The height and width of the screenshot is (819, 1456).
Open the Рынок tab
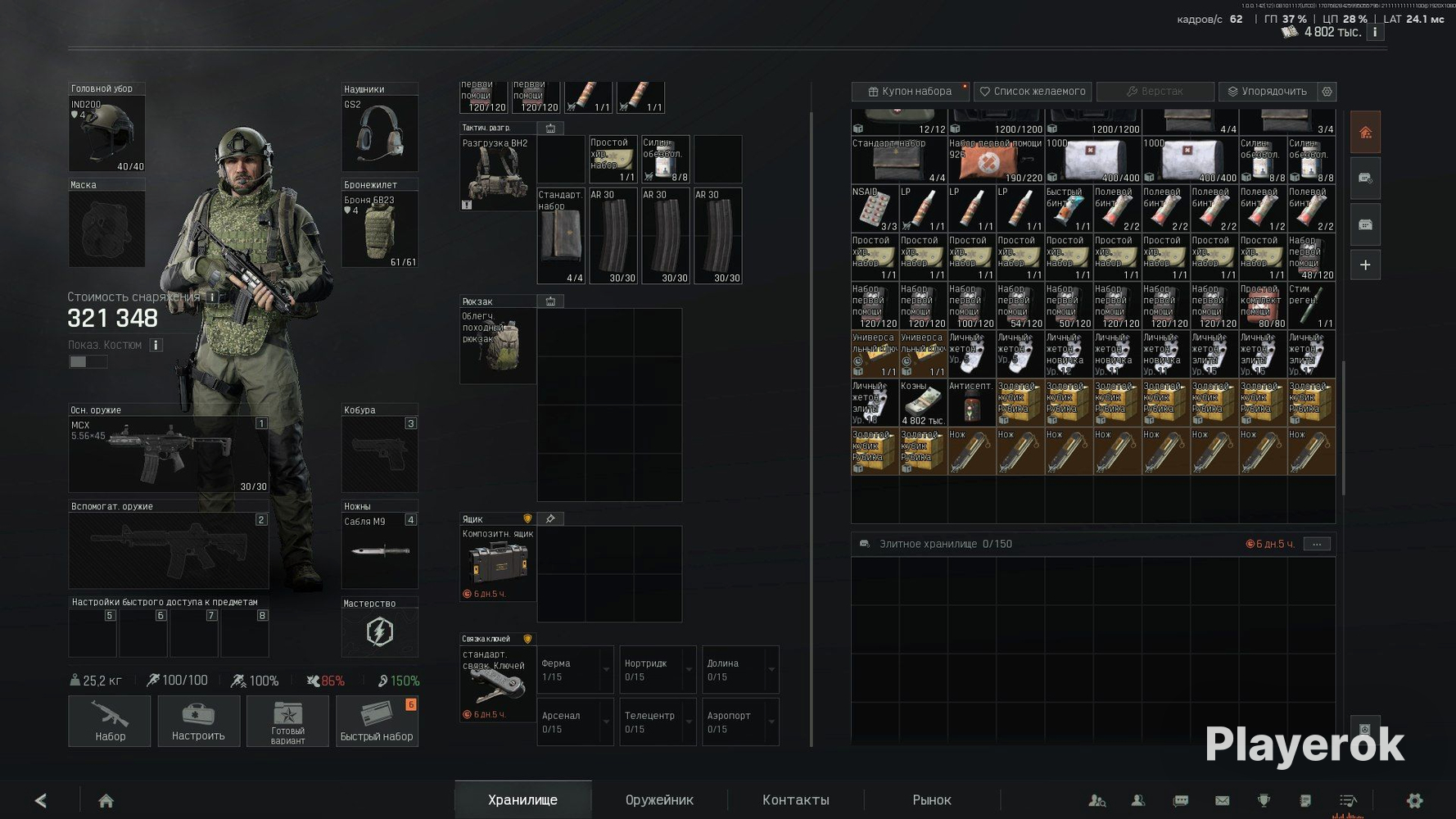[932, 799]
